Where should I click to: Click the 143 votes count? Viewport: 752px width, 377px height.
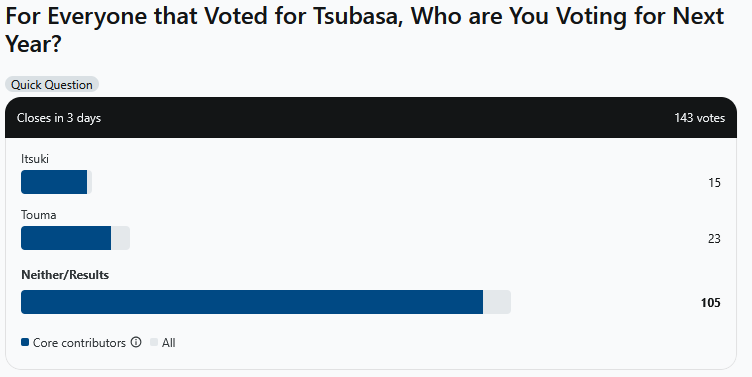pos(699,118)
